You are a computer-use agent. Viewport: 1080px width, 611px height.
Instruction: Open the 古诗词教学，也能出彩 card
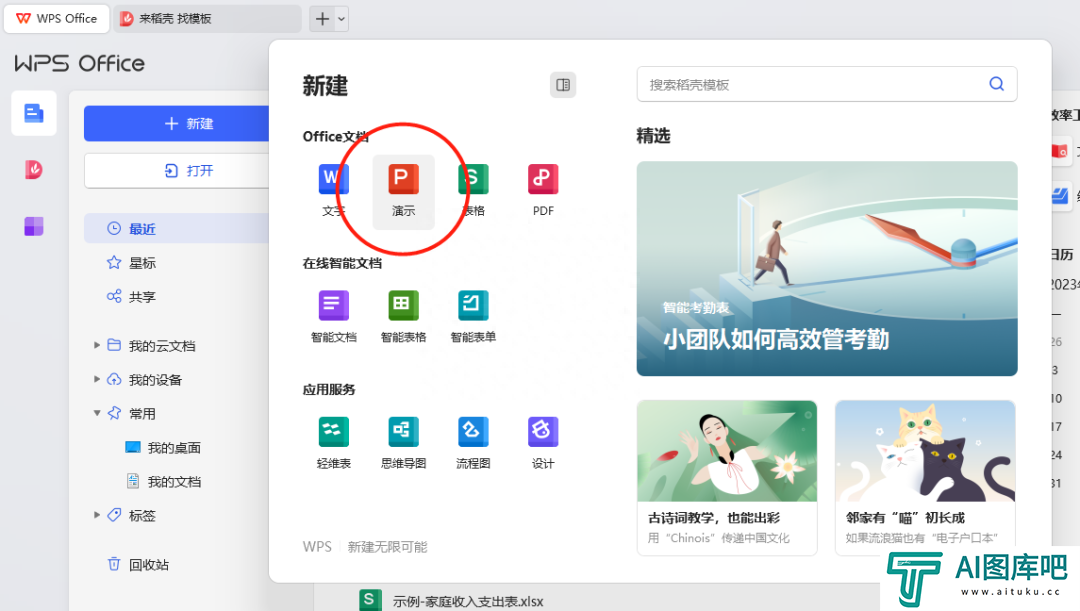(x=727, y=477)
